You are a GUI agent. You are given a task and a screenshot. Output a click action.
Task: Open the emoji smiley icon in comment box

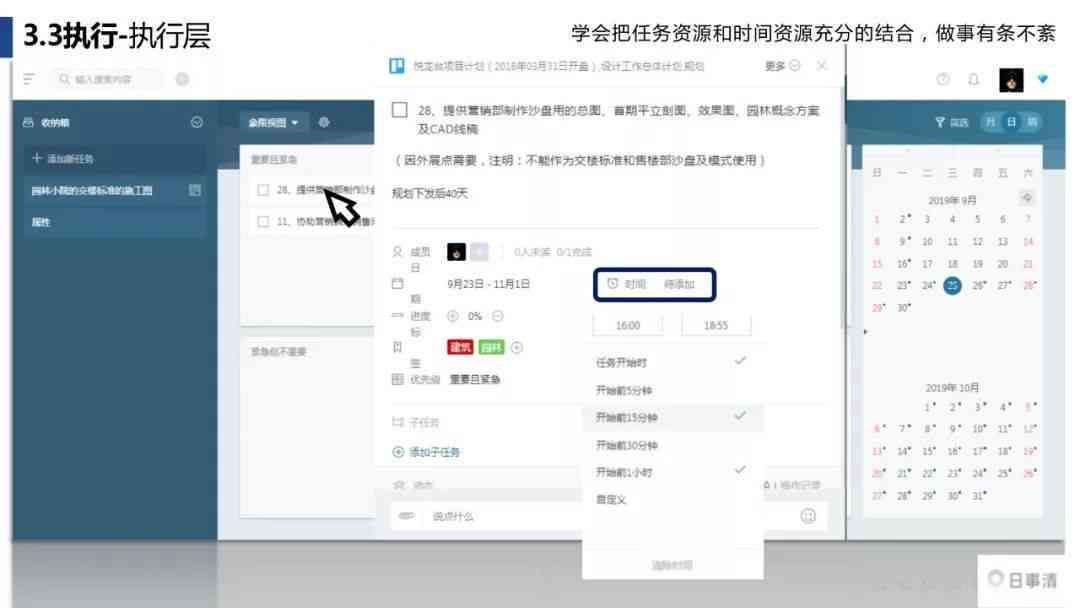(x=808, y=516)
